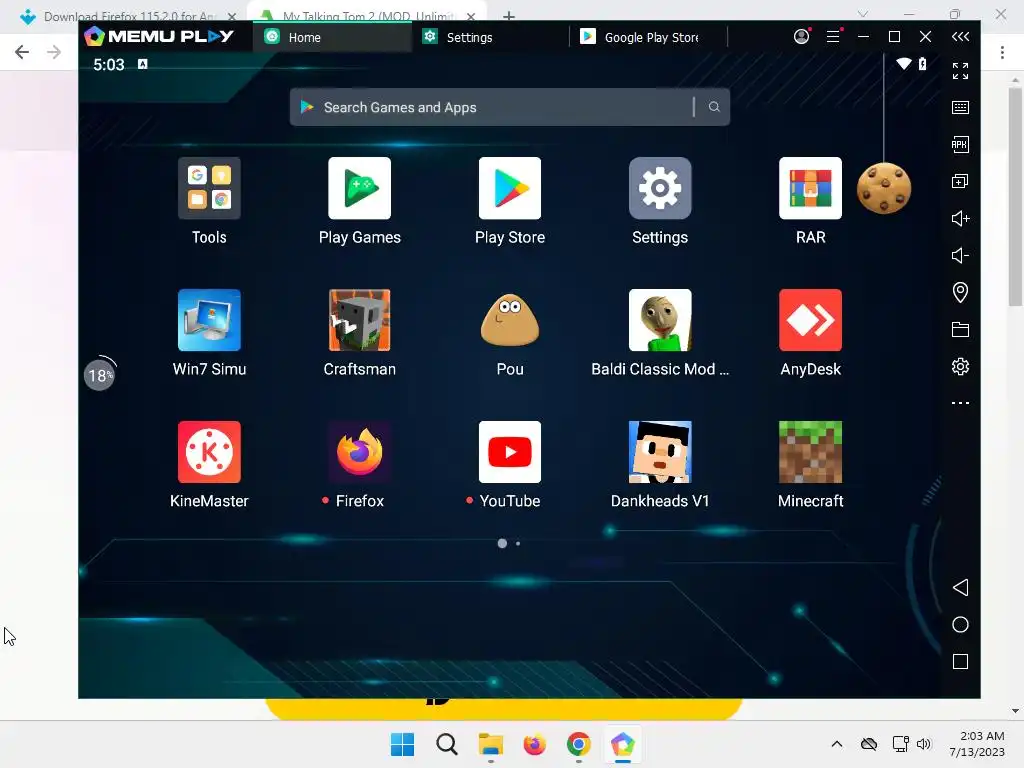
Task: Show hidden system tray icons
Action: pyautogui.click(x=837, y=744)
